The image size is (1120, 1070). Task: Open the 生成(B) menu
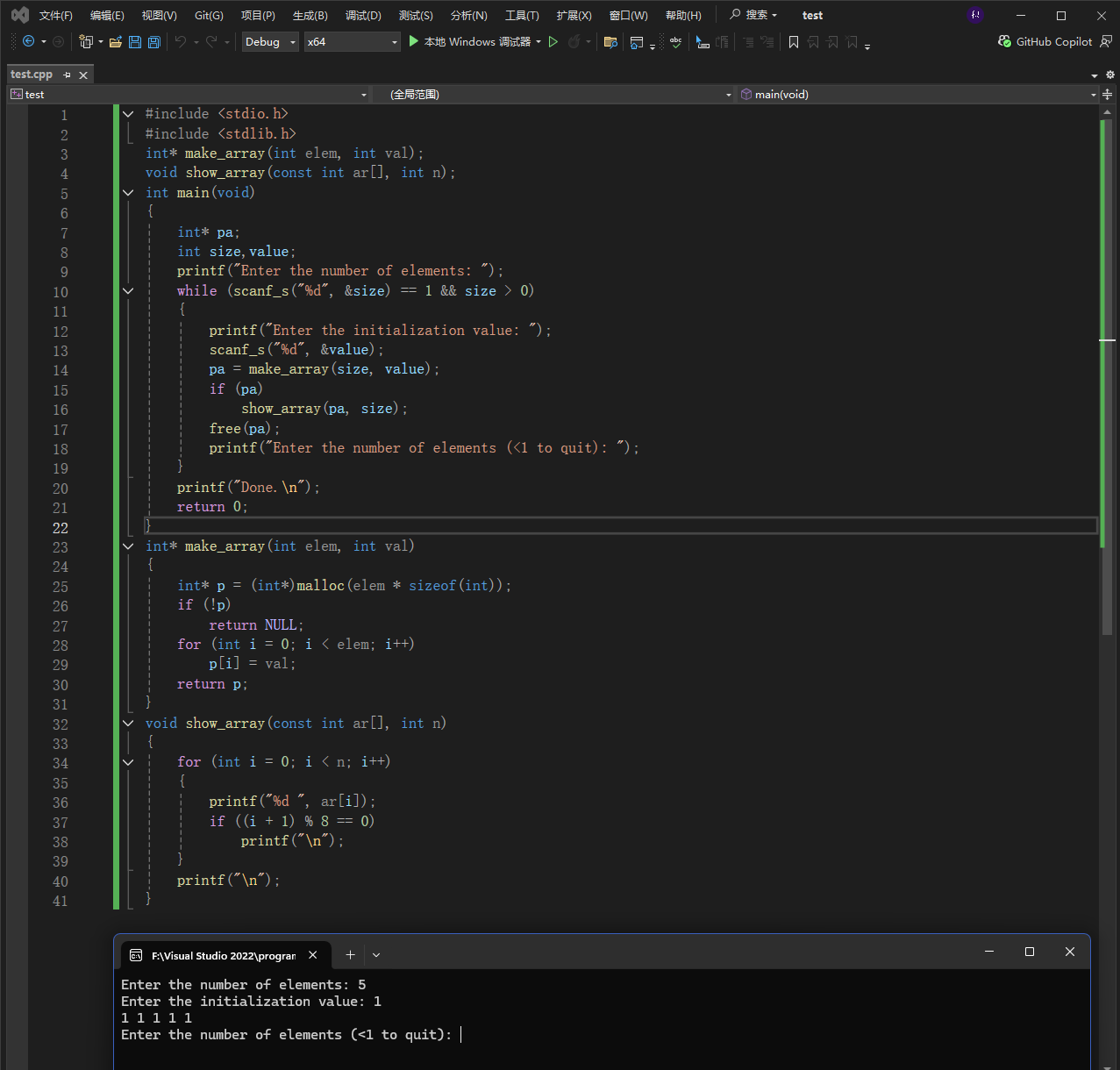tap(310, 15)
